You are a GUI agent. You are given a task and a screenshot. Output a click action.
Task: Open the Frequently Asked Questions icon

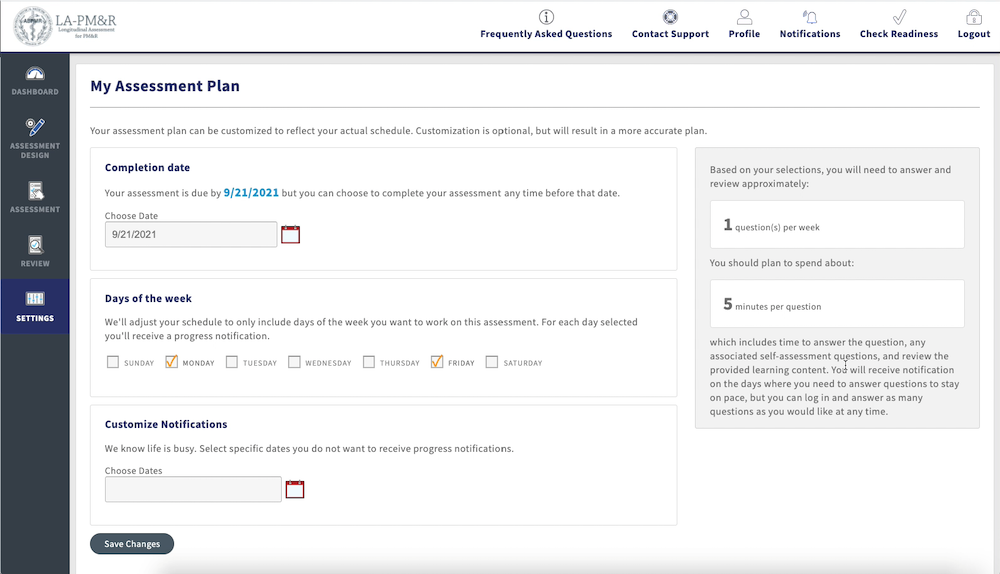(x=546, y=17)
